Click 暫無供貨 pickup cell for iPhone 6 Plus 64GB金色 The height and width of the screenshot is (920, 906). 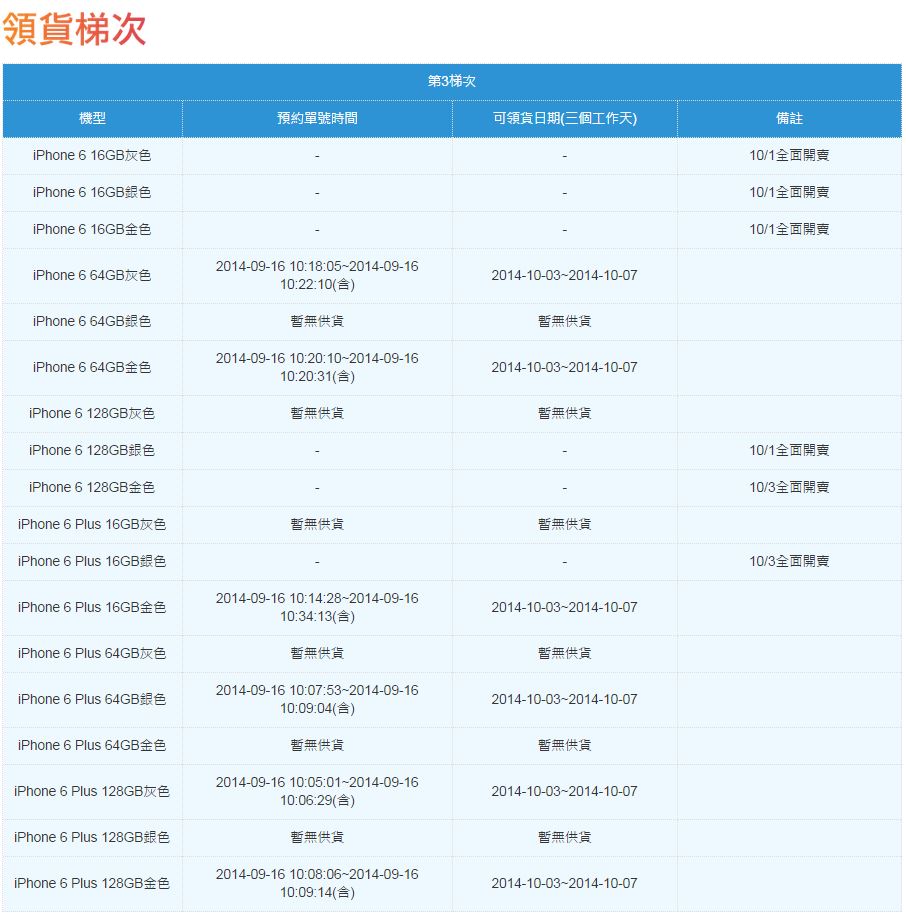(564, 746)
